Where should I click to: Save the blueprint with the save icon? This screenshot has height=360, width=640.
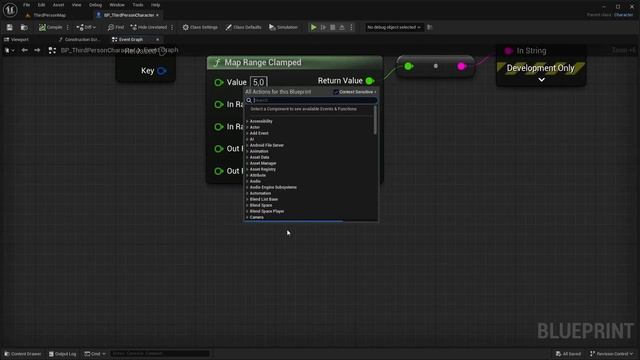(x=9, y=27)
